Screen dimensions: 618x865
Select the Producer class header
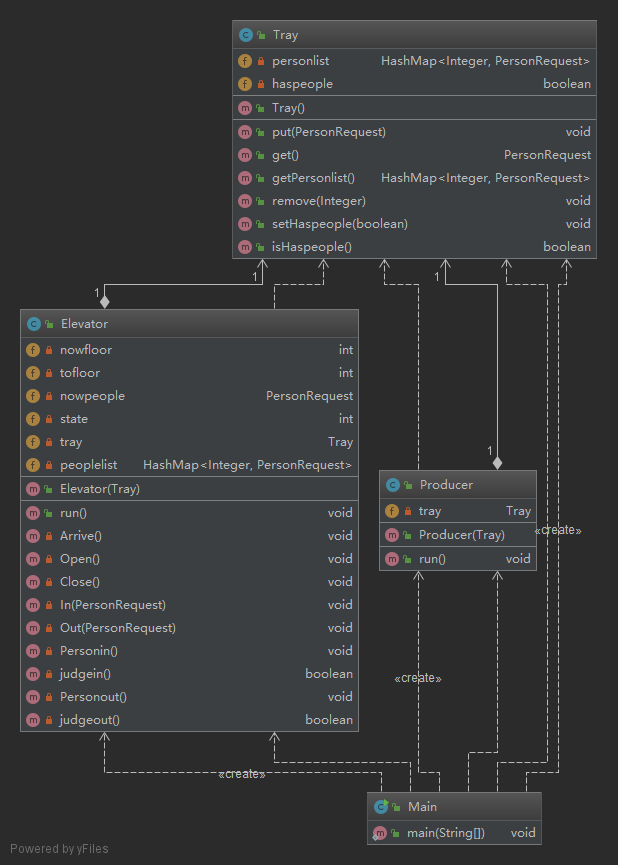[x=458, y=485]
